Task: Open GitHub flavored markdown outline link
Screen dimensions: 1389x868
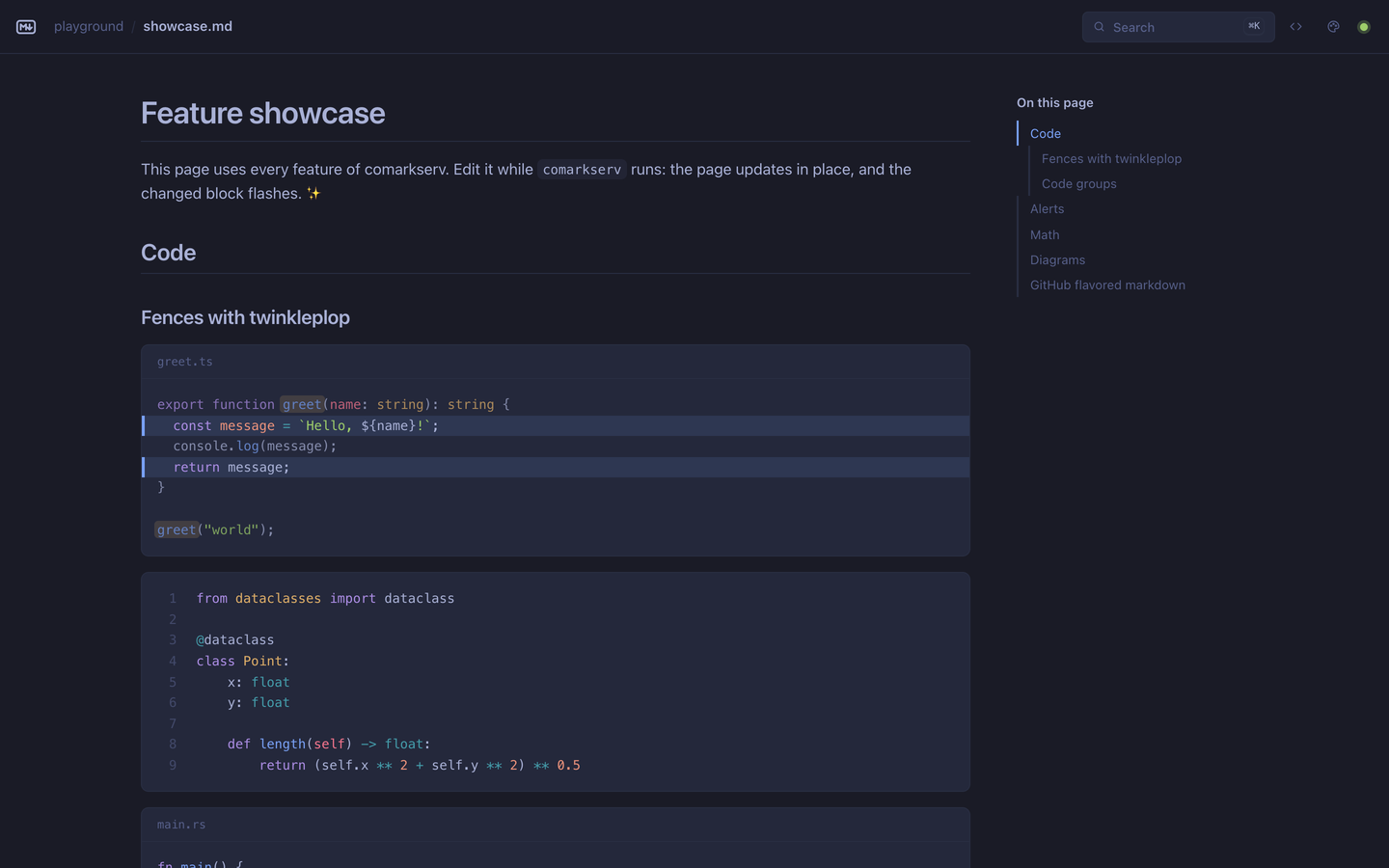Action: [1107, 285]
